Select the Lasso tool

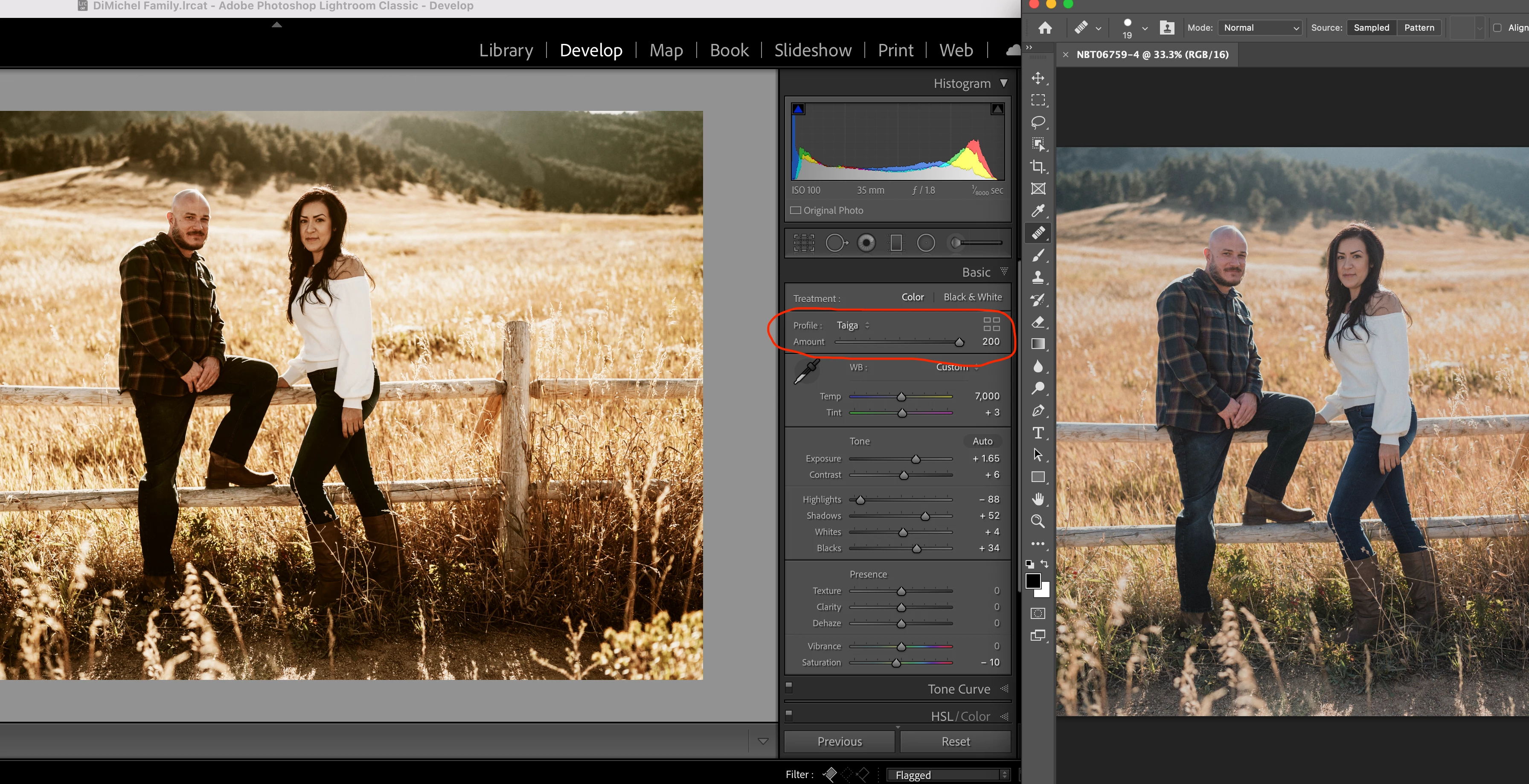click(x=1038, y=122)
